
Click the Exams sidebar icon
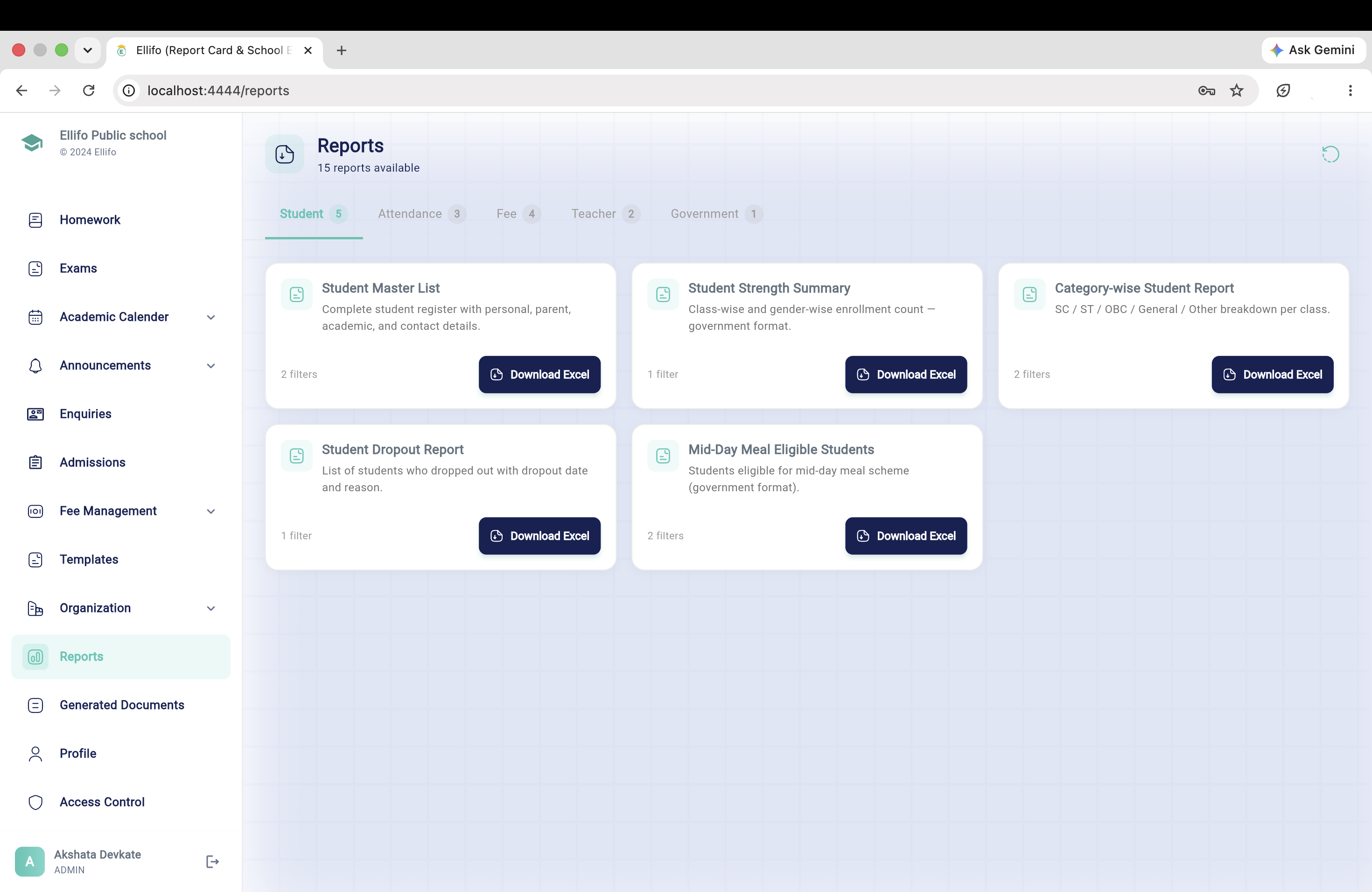pyautogui.click(x=35, y=269)
